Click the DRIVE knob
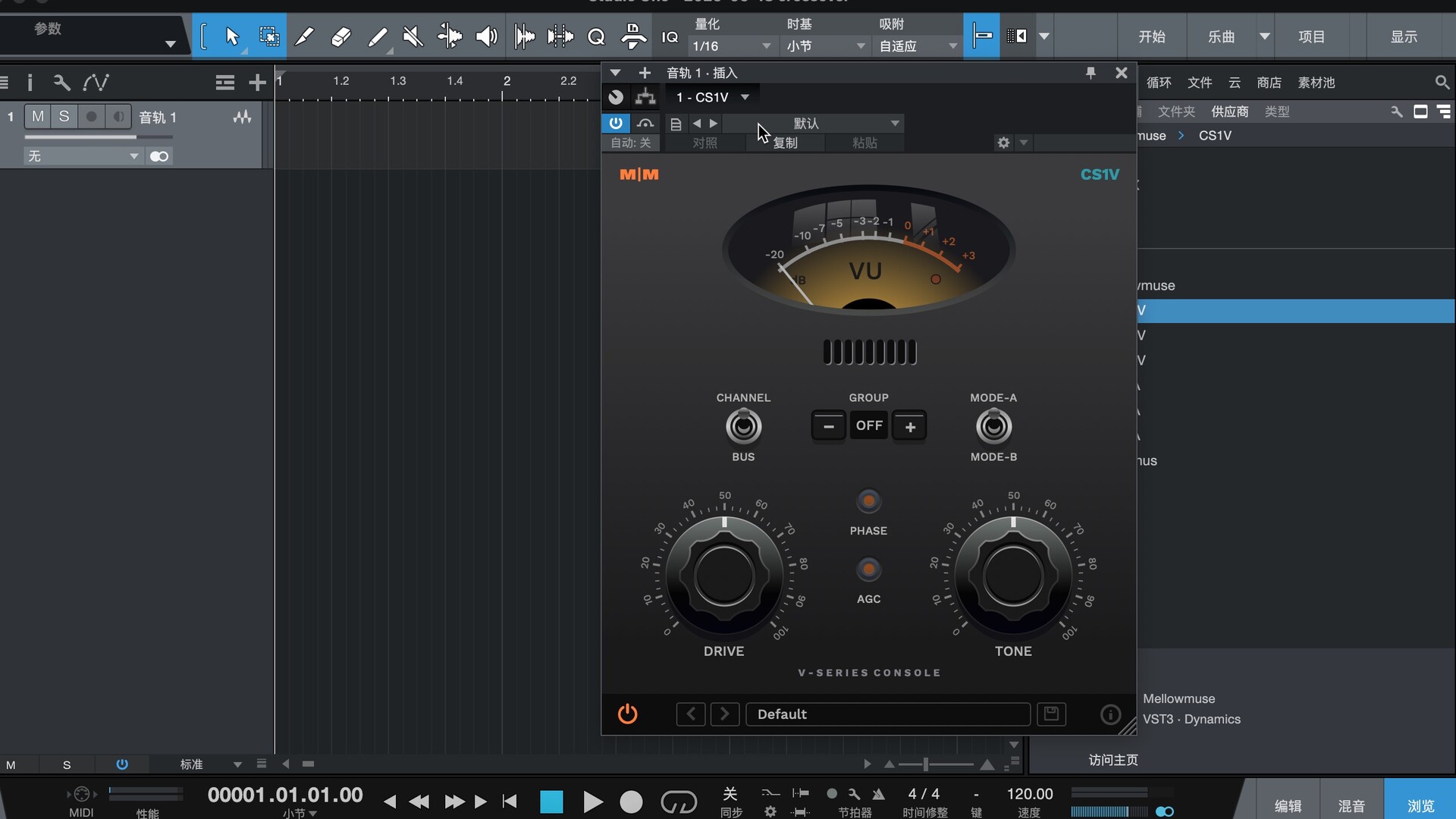The width and height of the screenshot is (1456, 819). click(x=724, y=576)
